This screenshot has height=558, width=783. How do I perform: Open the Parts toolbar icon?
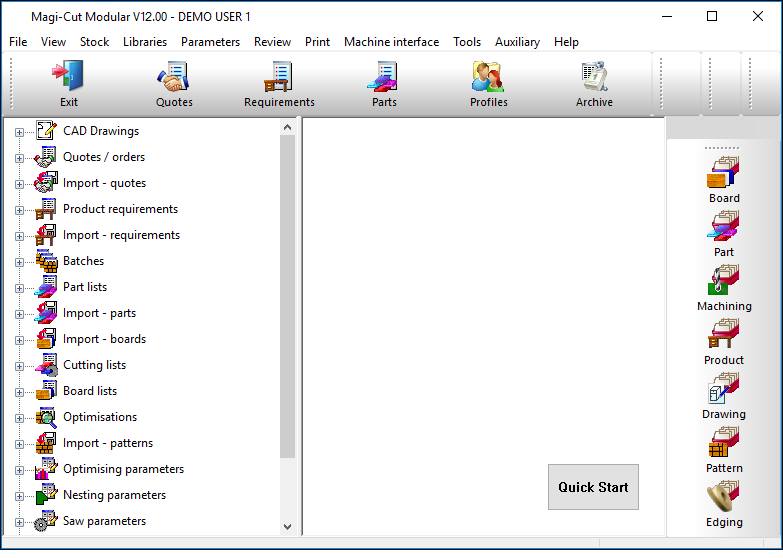[384, 75]
